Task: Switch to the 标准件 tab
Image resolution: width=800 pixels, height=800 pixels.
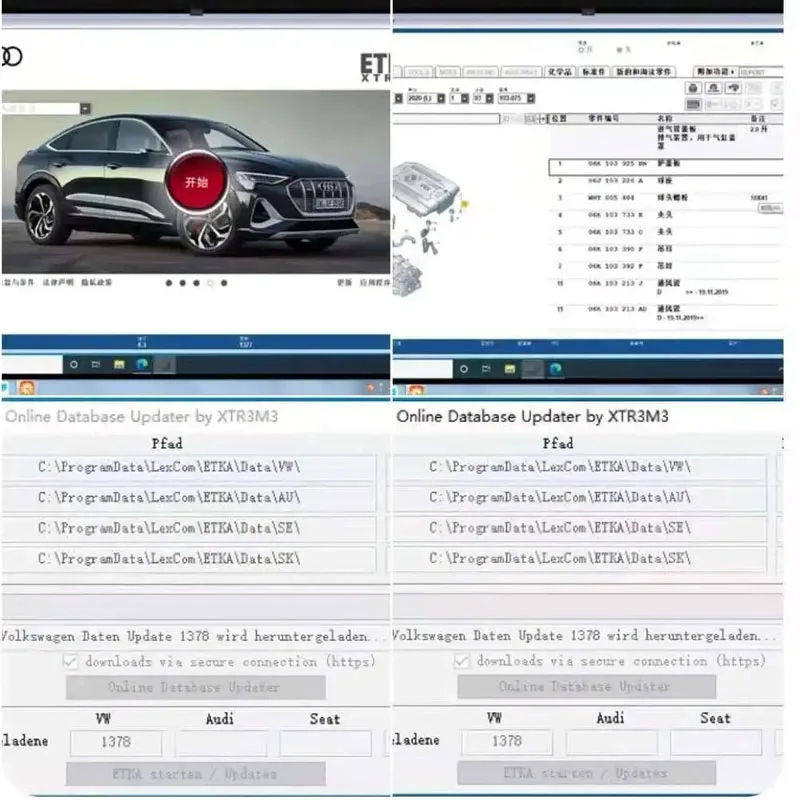Action: click(593, 72)
